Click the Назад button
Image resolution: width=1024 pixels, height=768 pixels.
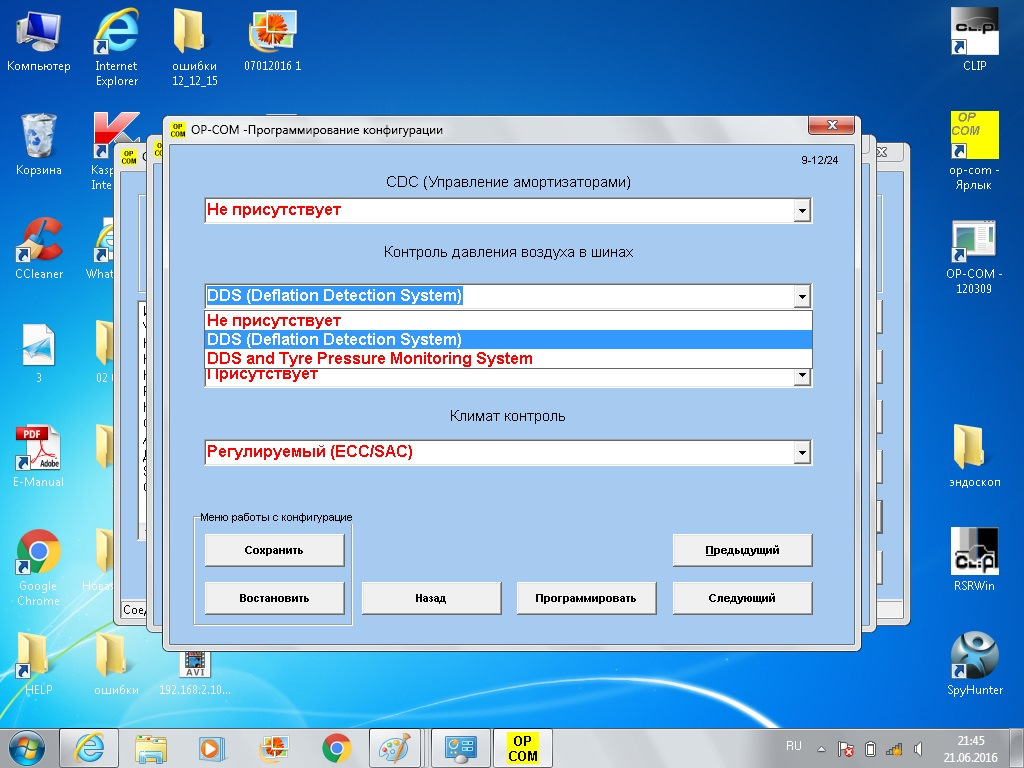pyautogui.click(x=431, y=598)
